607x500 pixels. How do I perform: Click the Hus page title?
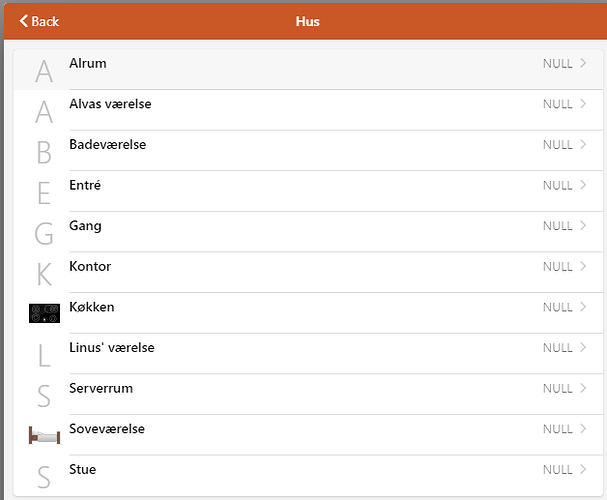[307, 21]
